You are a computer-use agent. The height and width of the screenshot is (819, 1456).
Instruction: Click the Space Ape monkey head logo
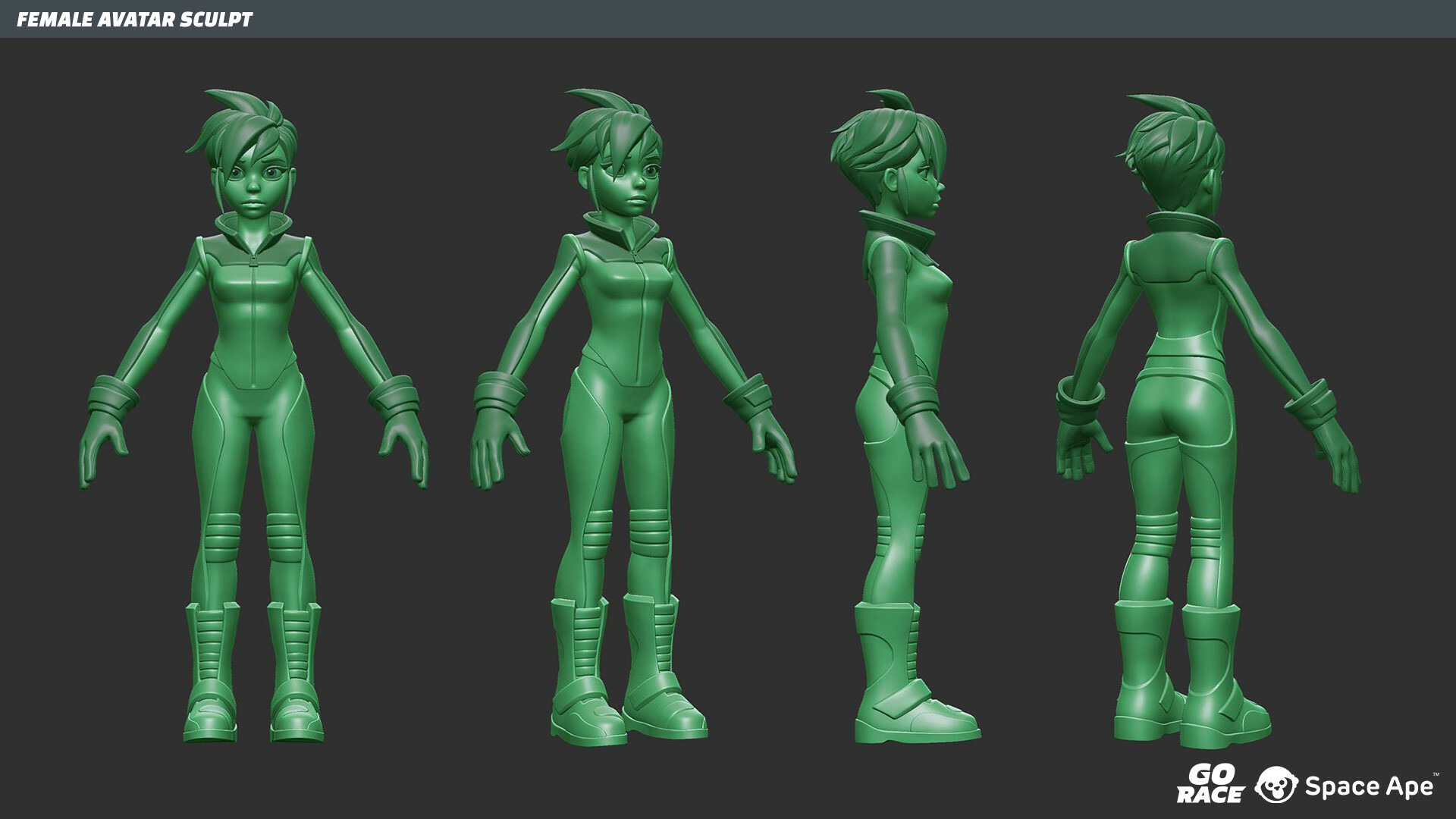[1276, 786]
